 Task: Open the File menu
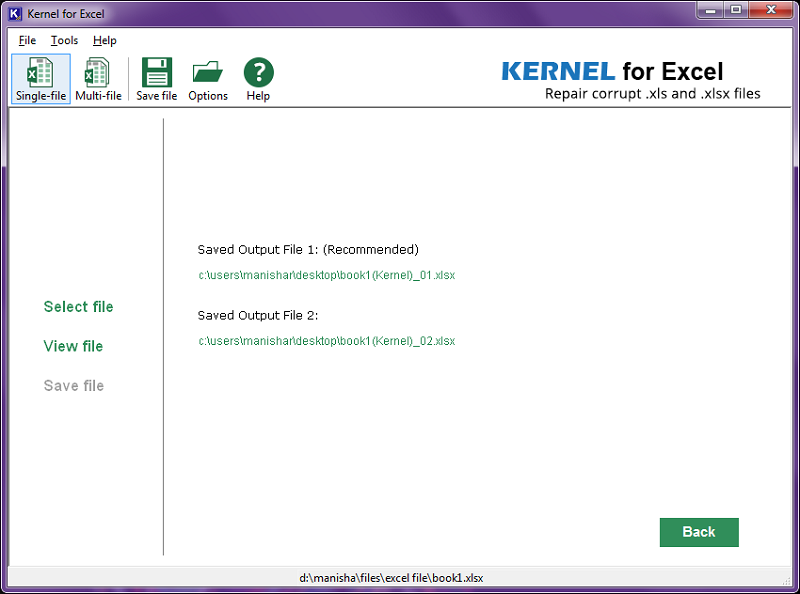27,40
